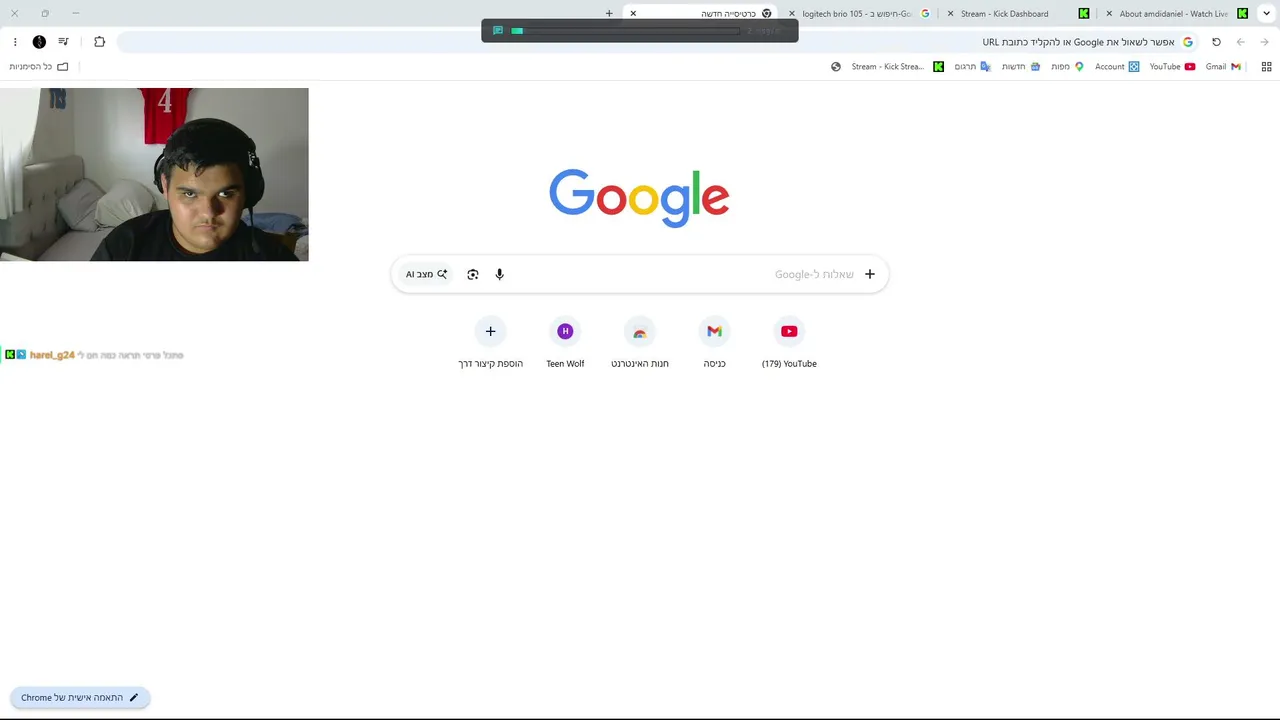Click the מצב AI mode button
The width and height of the screenshot is (1280, 720).
coord(427,274)
